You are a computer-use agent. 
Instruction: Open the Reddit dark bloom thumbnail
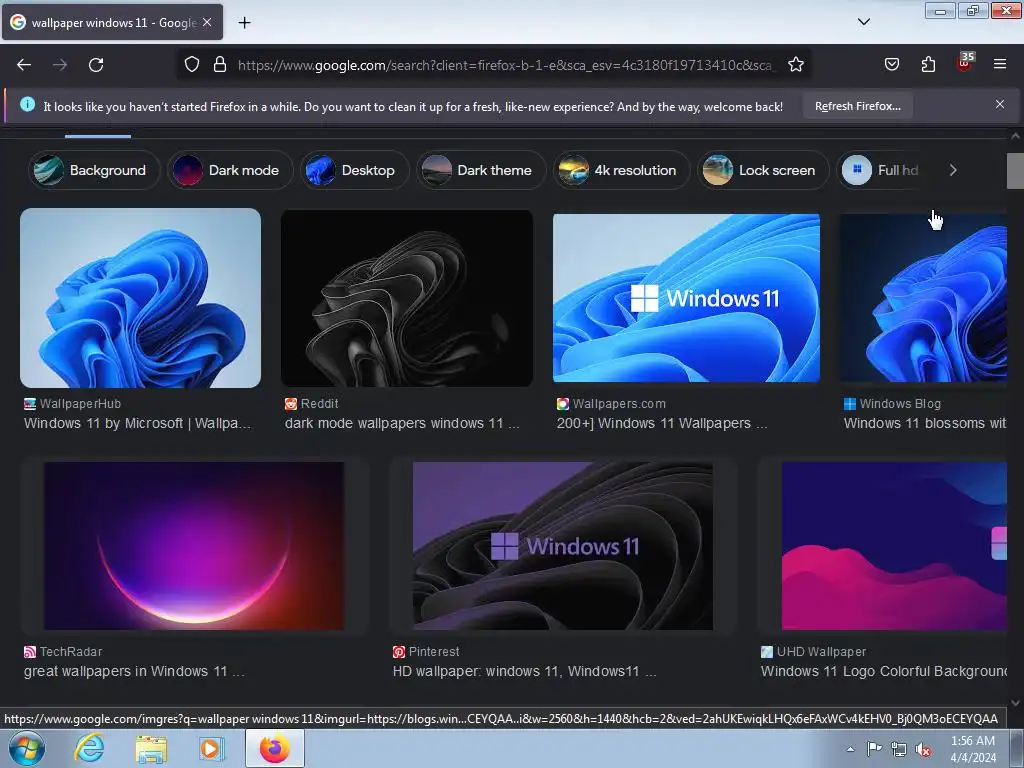point(407,298)
